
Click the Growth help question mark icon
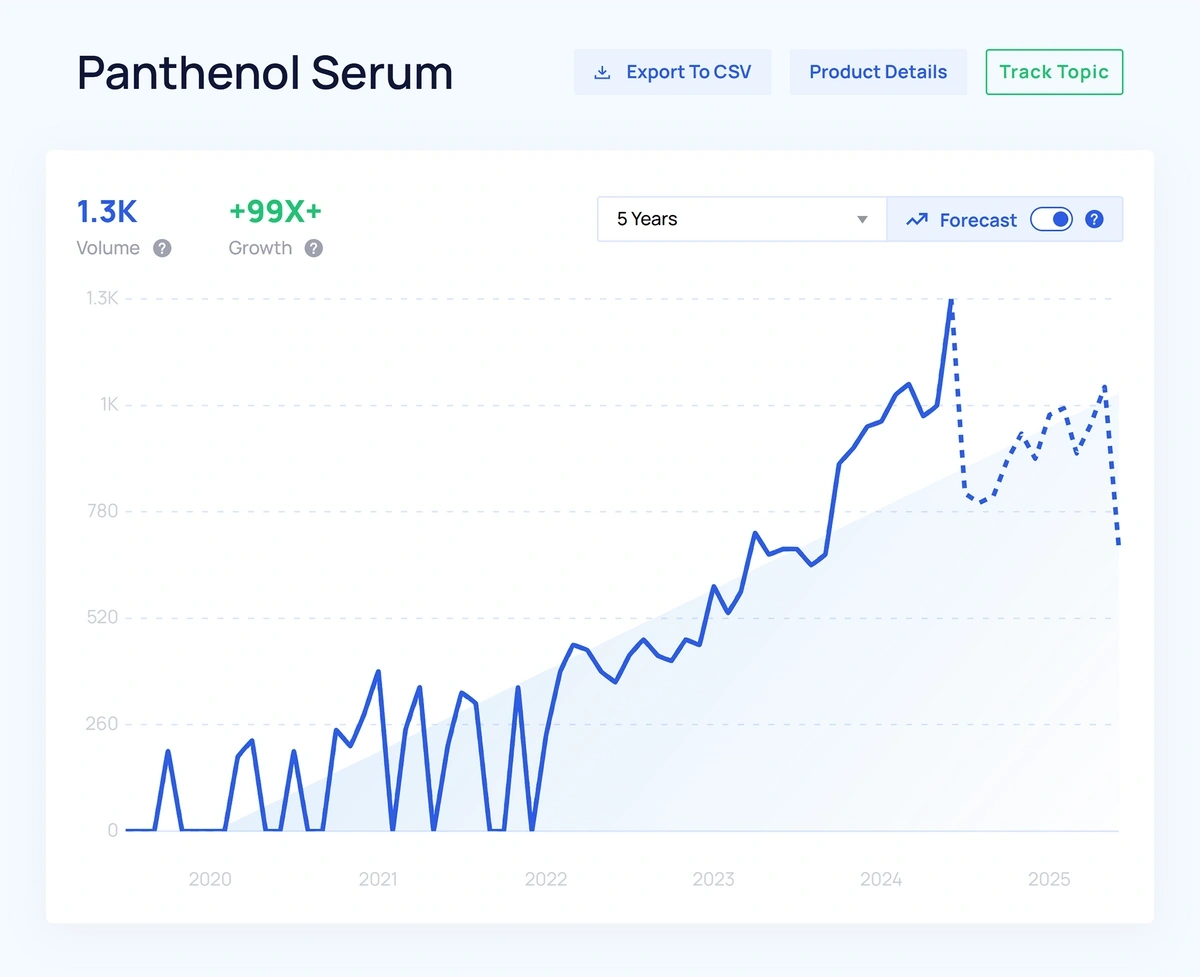pyautogui.click(x=314, y=248)
